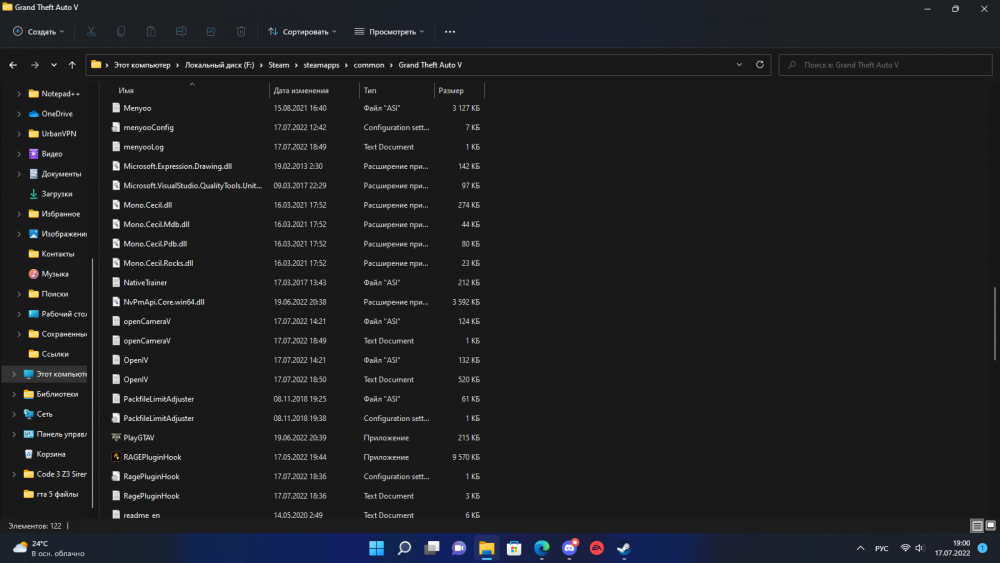Open Windows Start menu
The width and height of the screenshot is (1000, 563).
376,548
